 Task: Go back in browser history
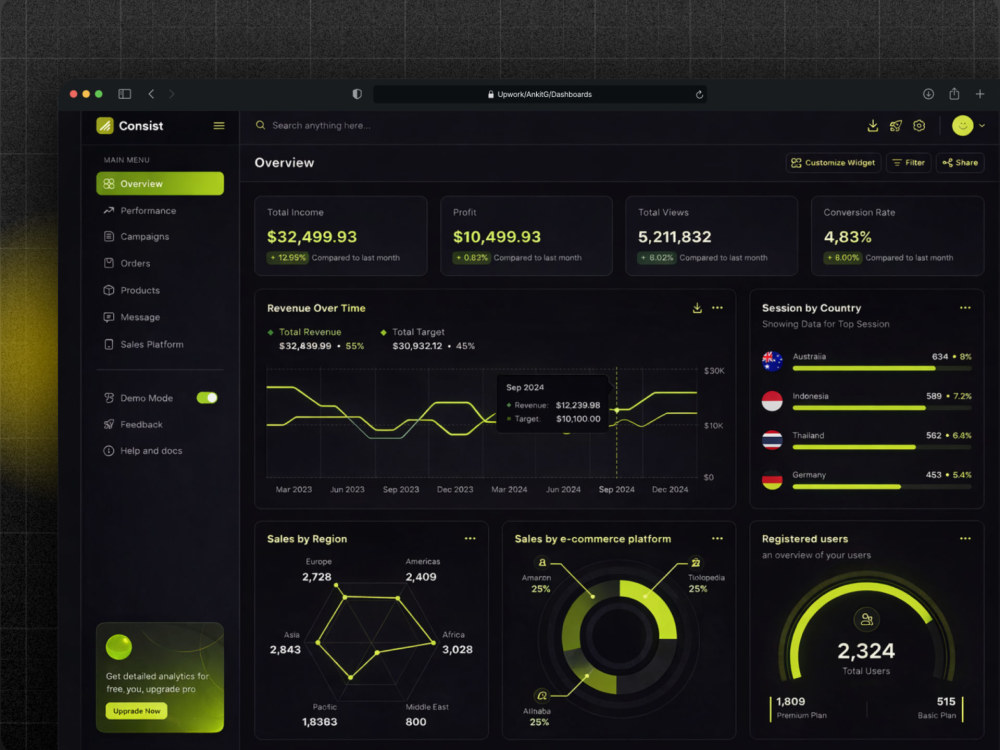pyautogui.click(x=151, y=94)
